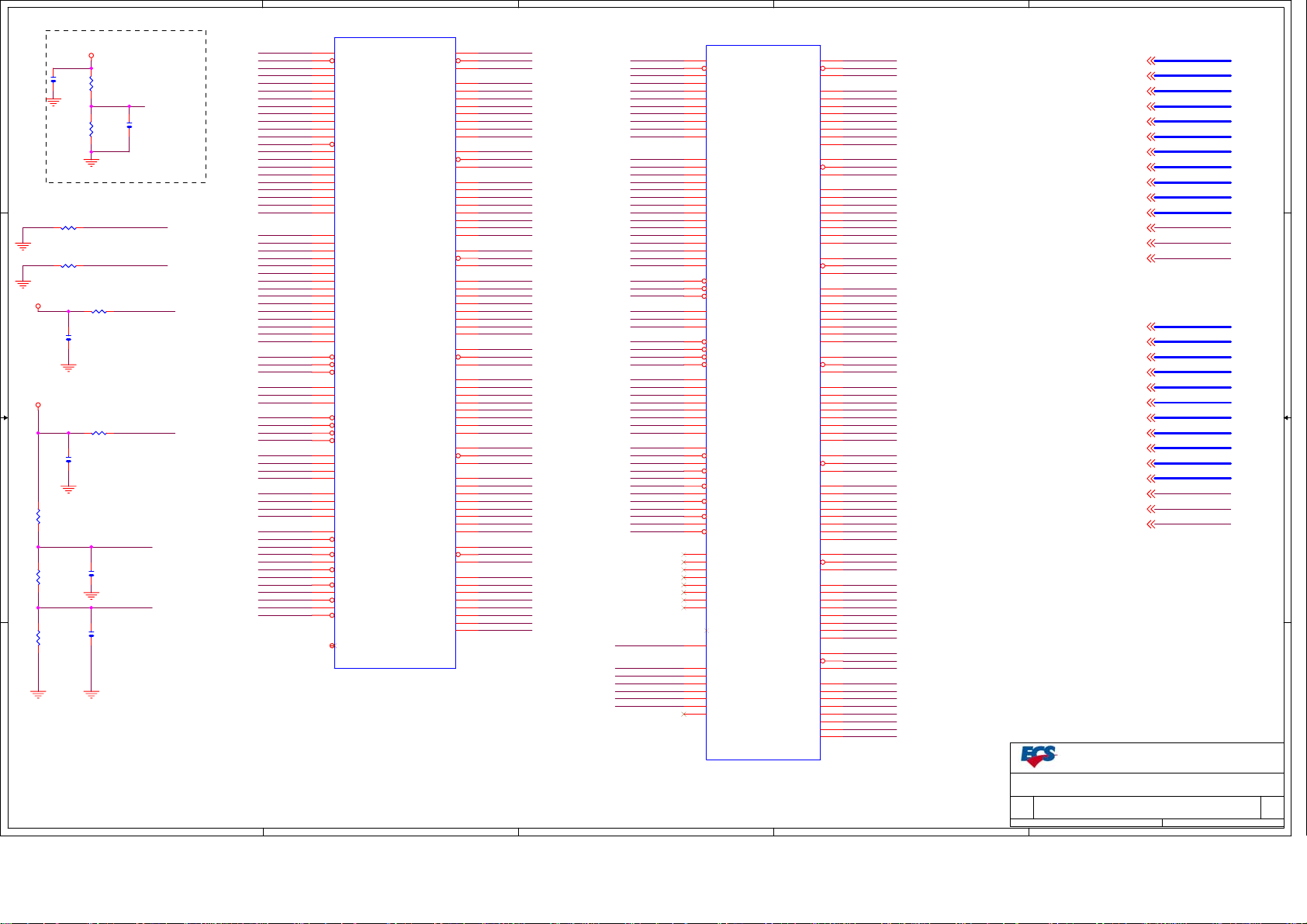The width and height of the screenshot is (1307, 924).
Task: Select the right large IC component body
Action: coord(763,402)
